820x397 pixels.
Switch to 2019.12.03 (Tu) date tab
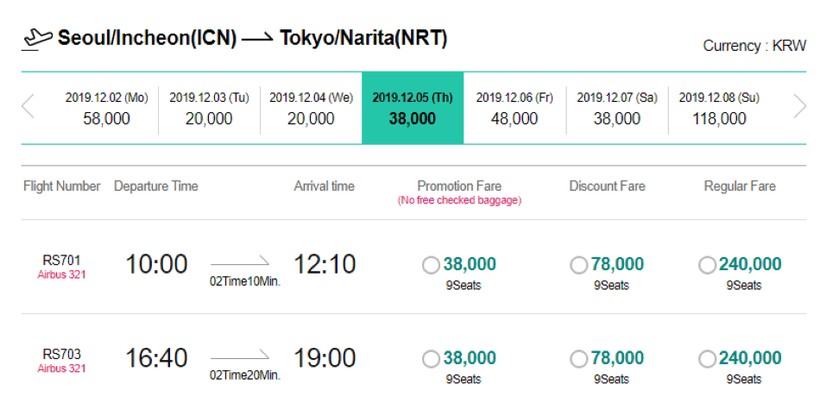[x=209, y=108]
